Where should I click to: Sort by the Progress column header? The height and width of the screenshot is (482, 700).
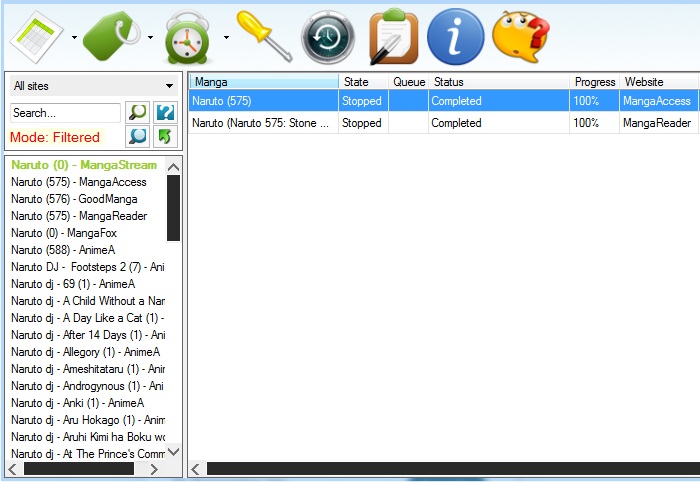click(x=594, y=82)
